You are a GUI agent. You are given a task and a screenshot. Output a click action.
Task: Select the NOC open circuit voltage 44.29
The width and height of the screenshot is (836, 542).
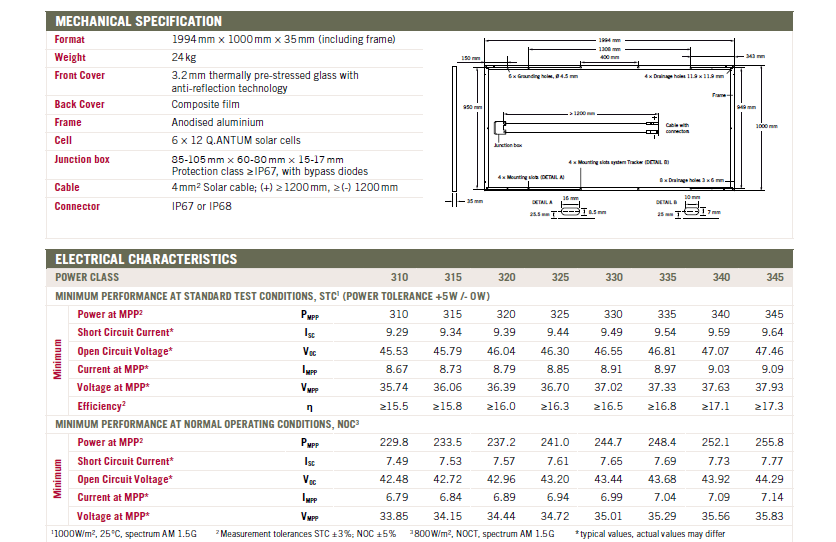[769, 479]
